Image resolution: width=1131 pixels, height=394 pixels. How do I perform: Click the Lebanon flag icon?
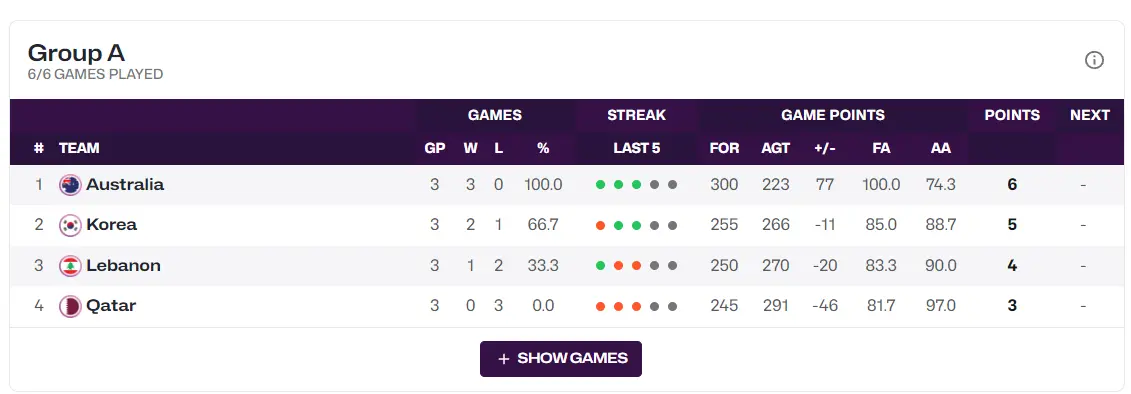coord(70,266)
